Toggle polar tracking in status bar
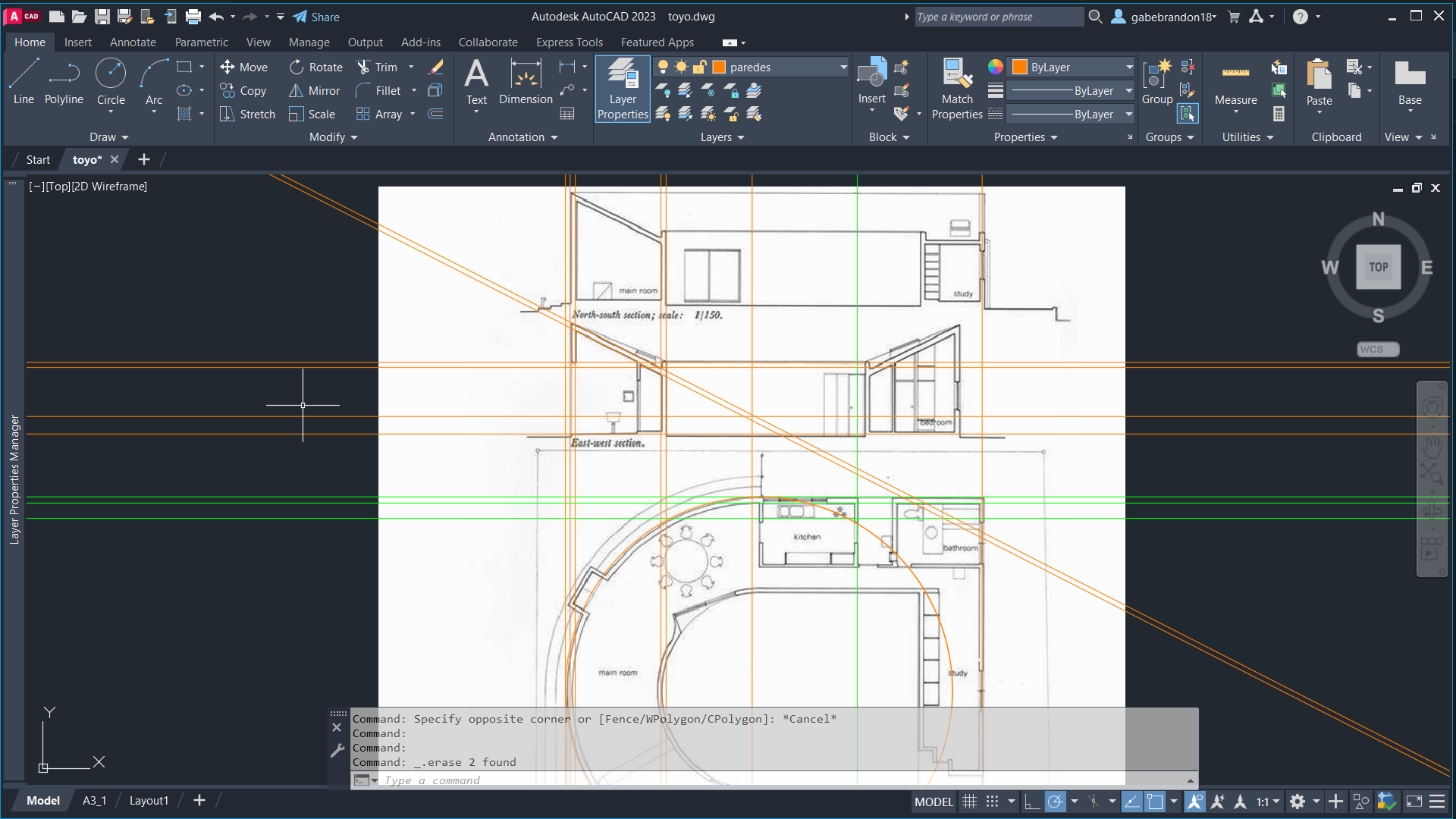The image size is (1456, 819). pos(1055,802)
